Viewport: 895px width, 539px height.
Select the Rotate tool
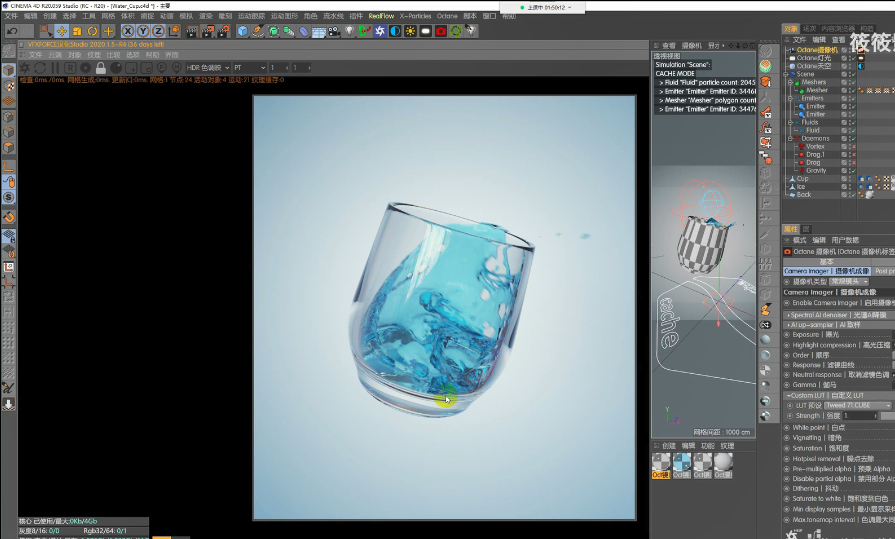point(92,31)
